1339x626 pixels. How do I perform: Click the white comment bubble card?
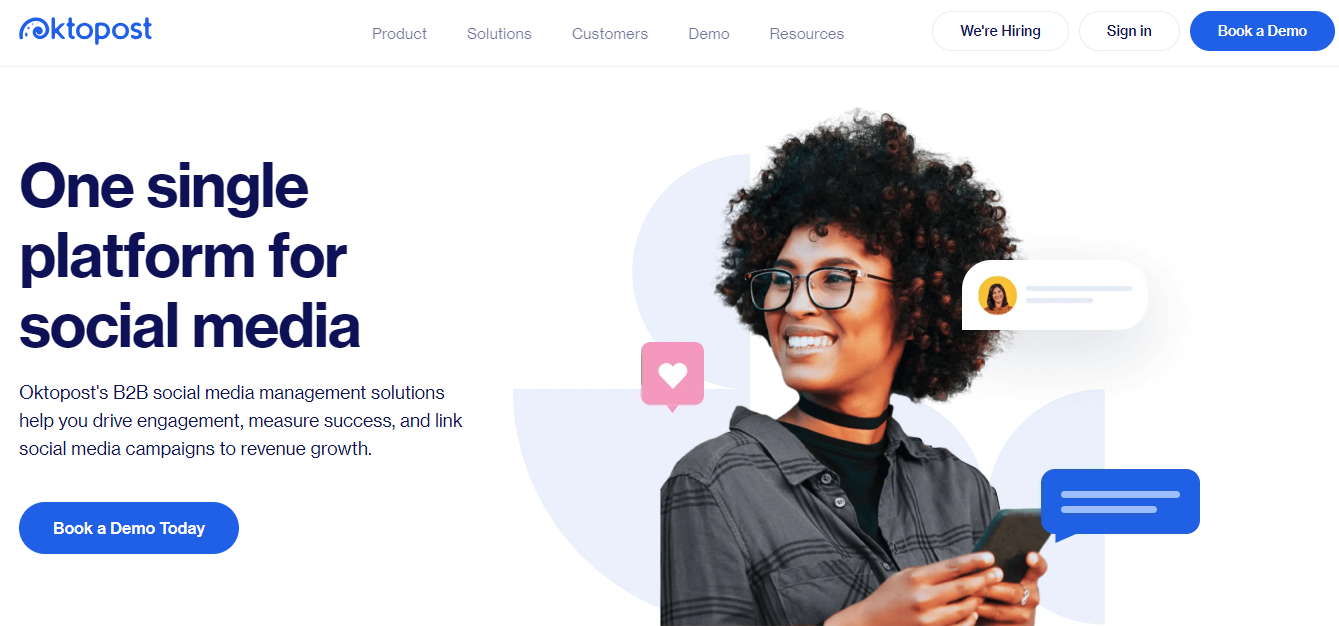1054,295
